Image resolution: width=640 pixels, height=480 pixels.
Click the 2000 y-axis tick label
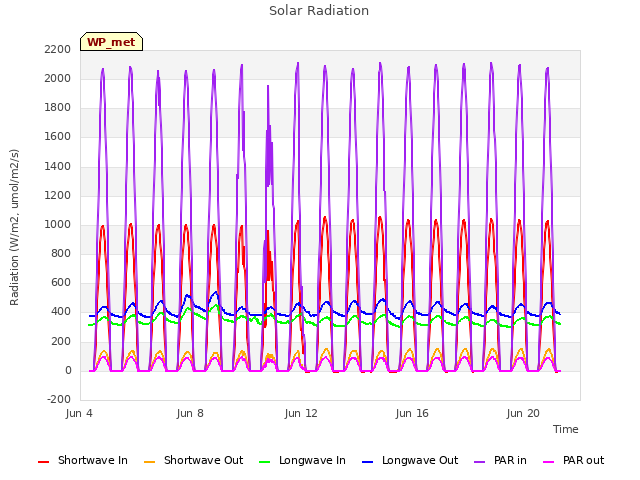(x=58, y=78)
